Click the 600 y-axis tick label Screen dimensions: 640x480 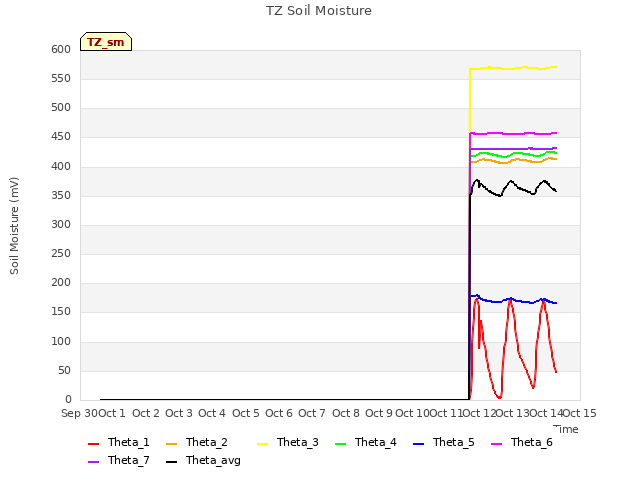[61, 49]
